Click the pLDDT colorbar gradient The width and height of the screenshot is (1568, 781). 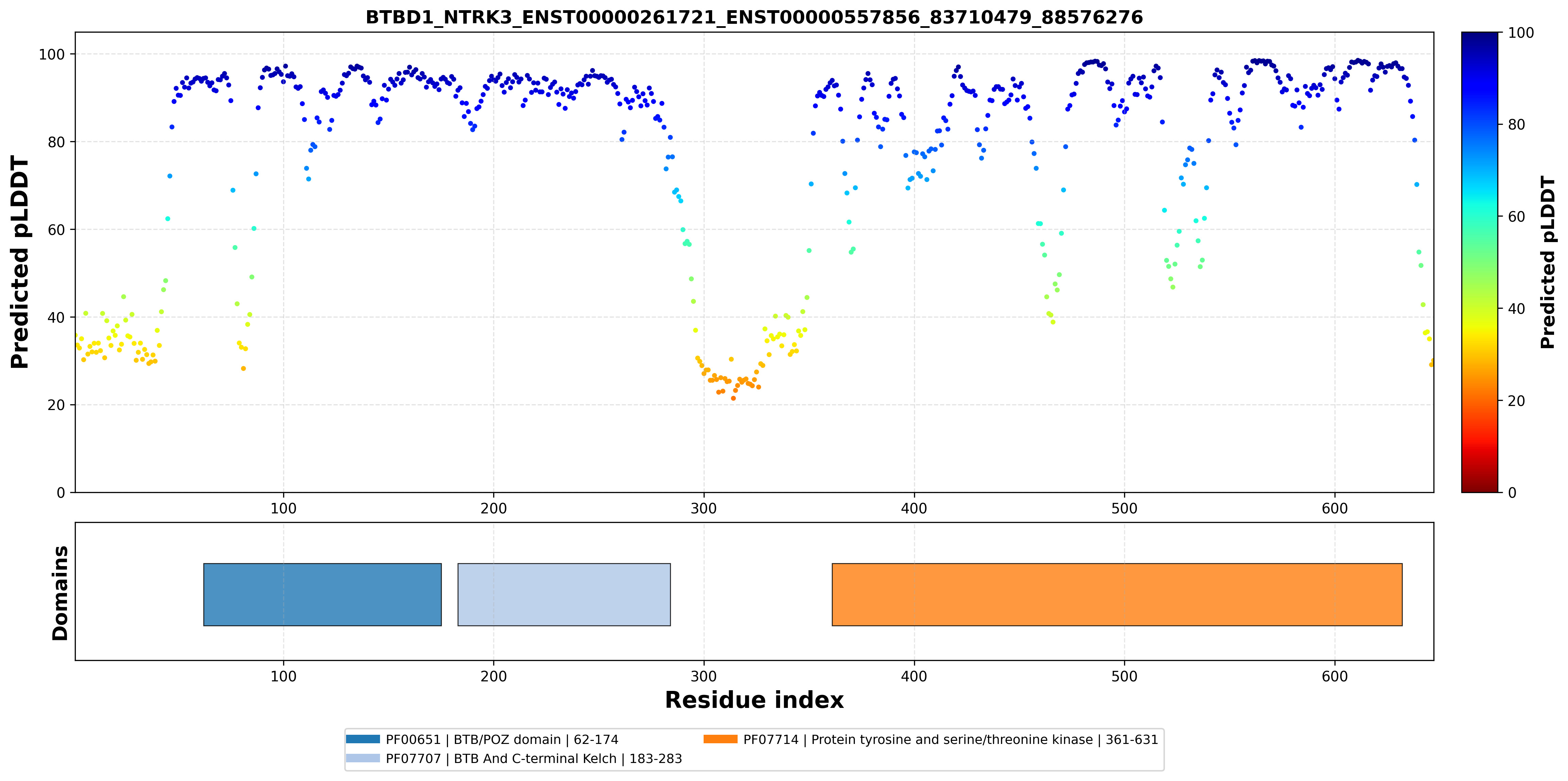1479,262
